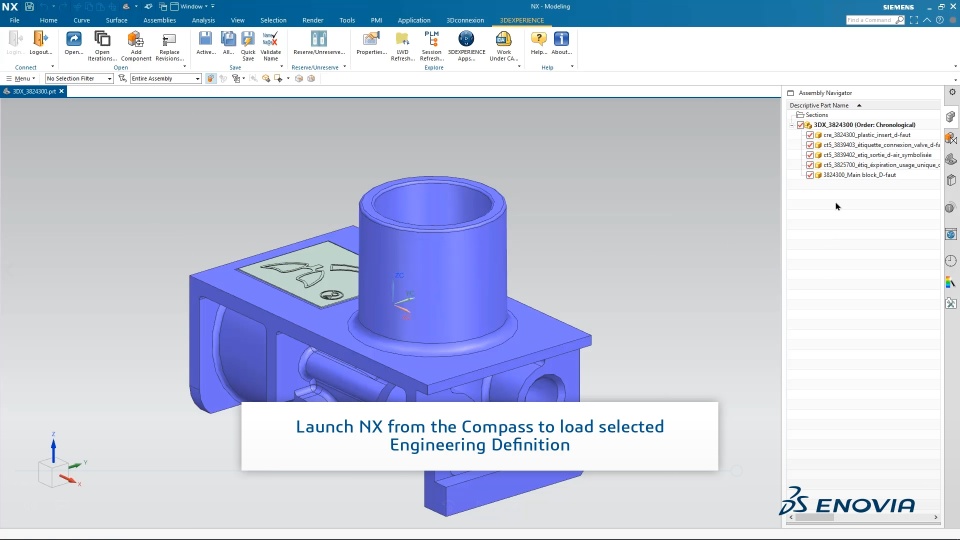This screenshot has height=540, width=960.
Task: Toggle full screen mode icon
Action: pos(913,20)
